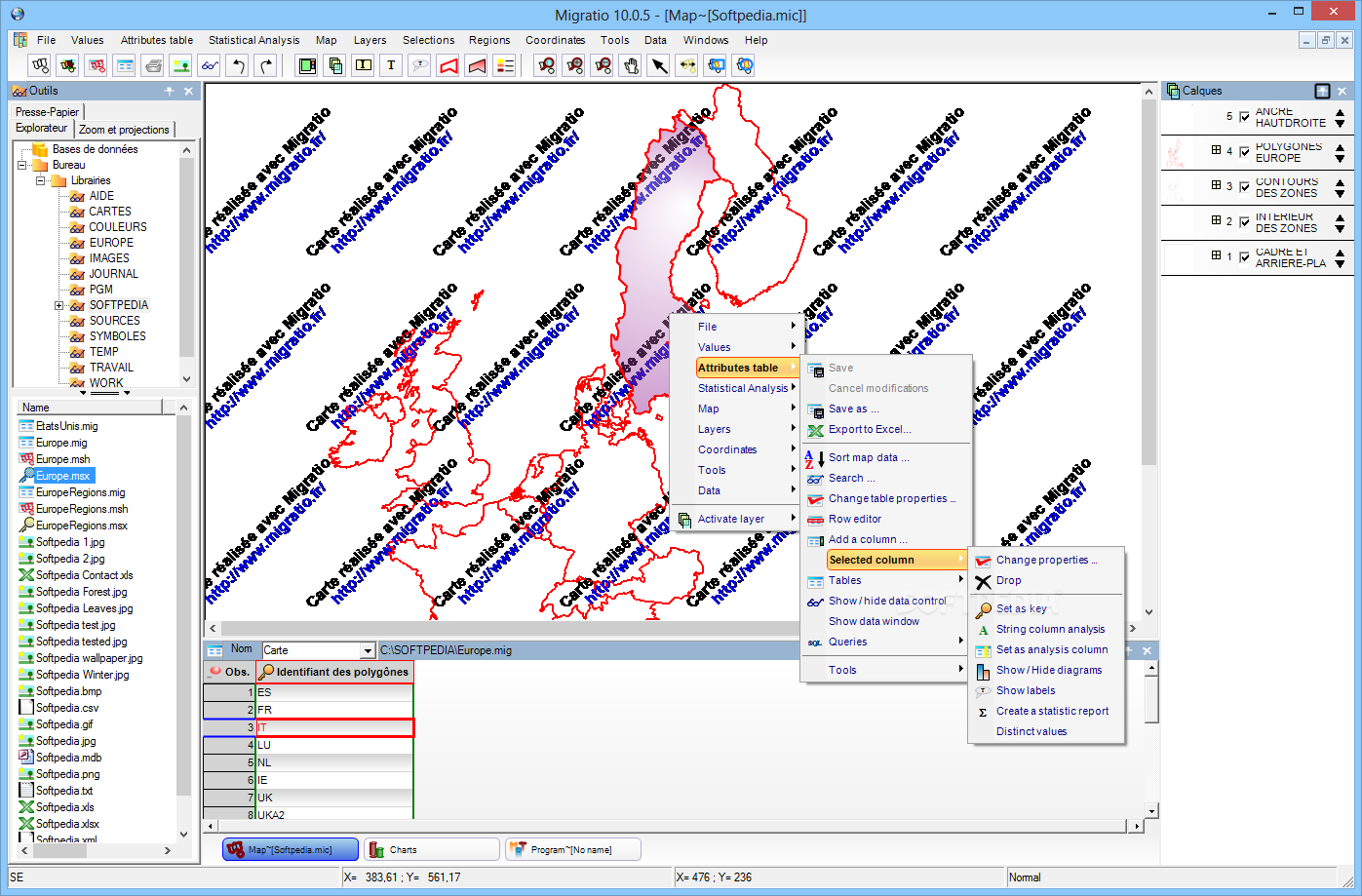Toggle visibility of ANCRE HAUTDROITE layer
The image size is (1362, 896).
[1244, 117]
